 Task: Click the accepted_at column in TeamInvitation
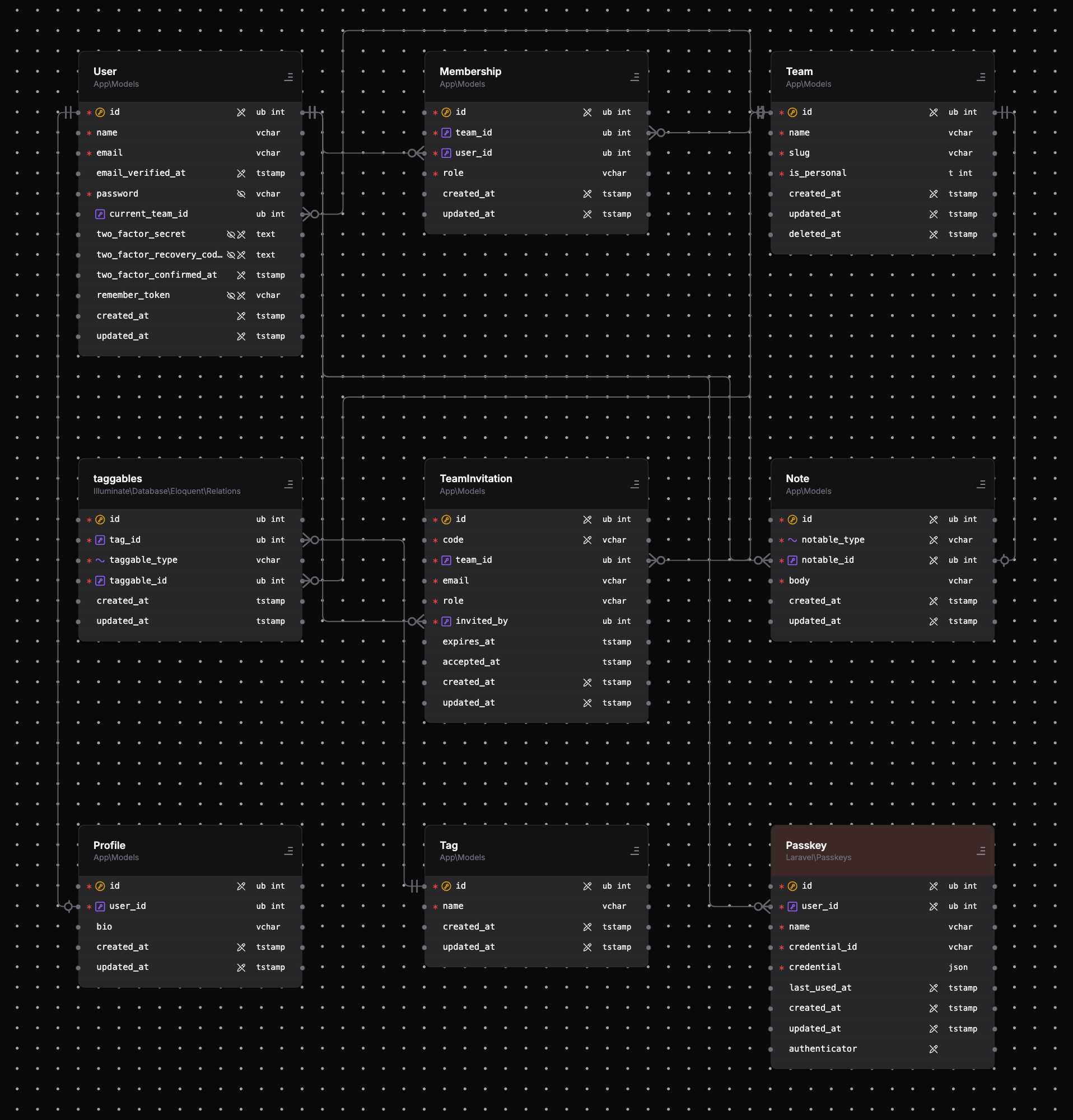(472, 662)
